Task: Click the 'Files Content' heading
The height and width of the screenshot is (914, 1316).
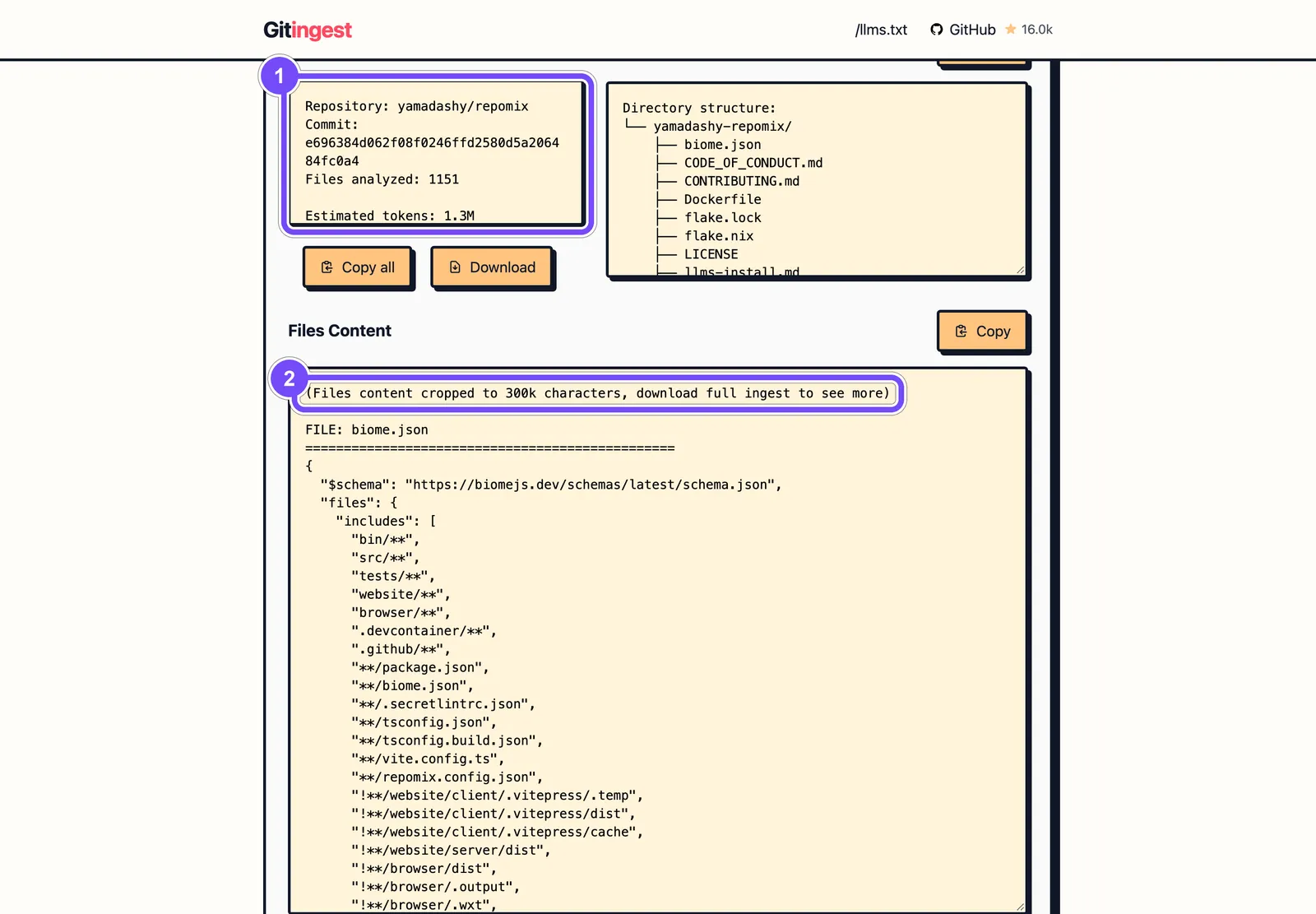Action: (x=340, y=331)
